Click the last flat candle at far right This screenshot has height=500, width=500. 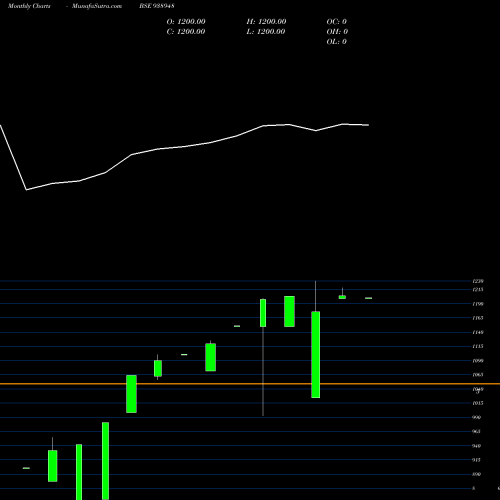click(x=368, y=298)
